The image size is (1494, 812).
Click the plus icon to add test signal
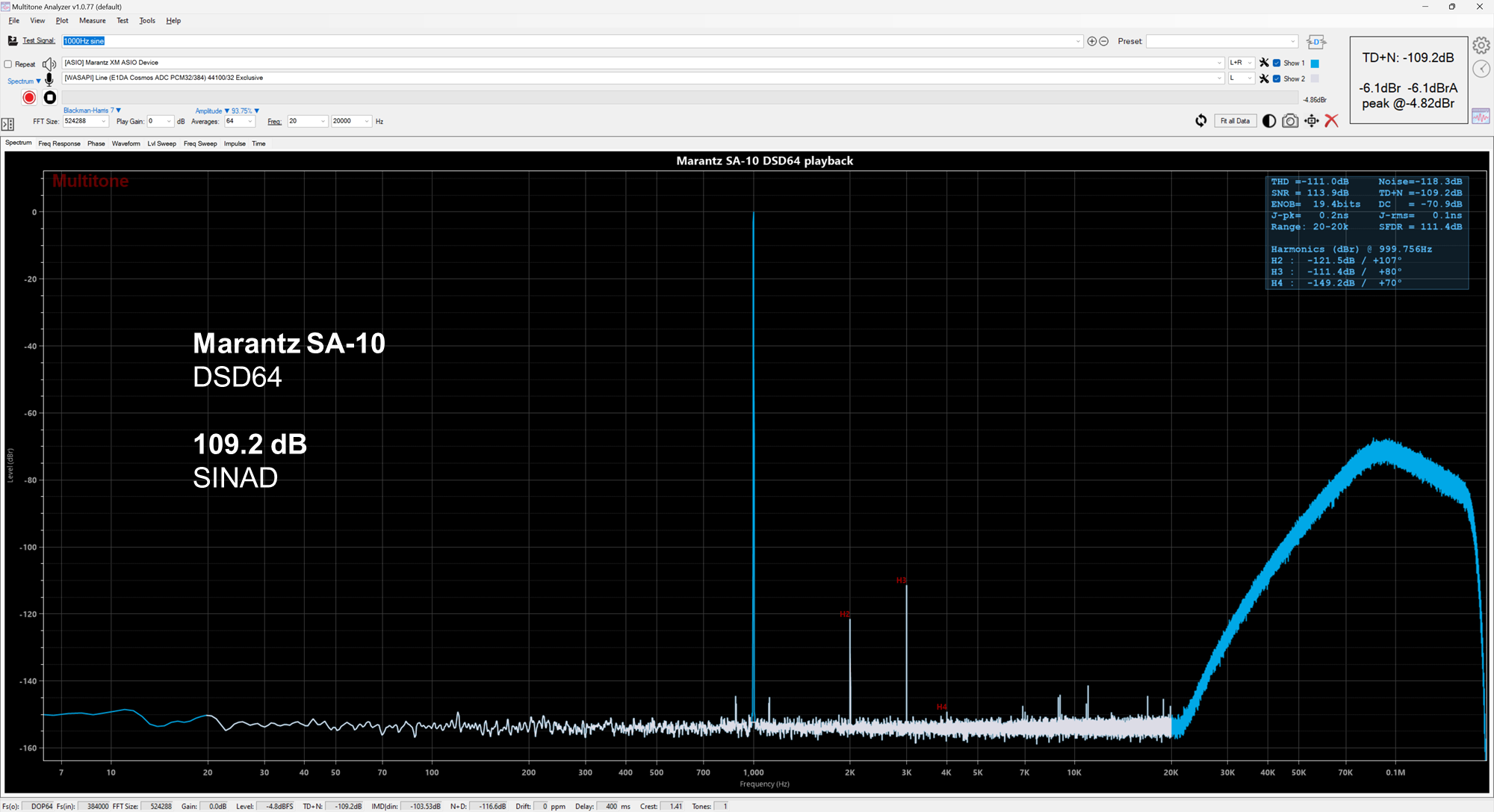point(1092,41)
